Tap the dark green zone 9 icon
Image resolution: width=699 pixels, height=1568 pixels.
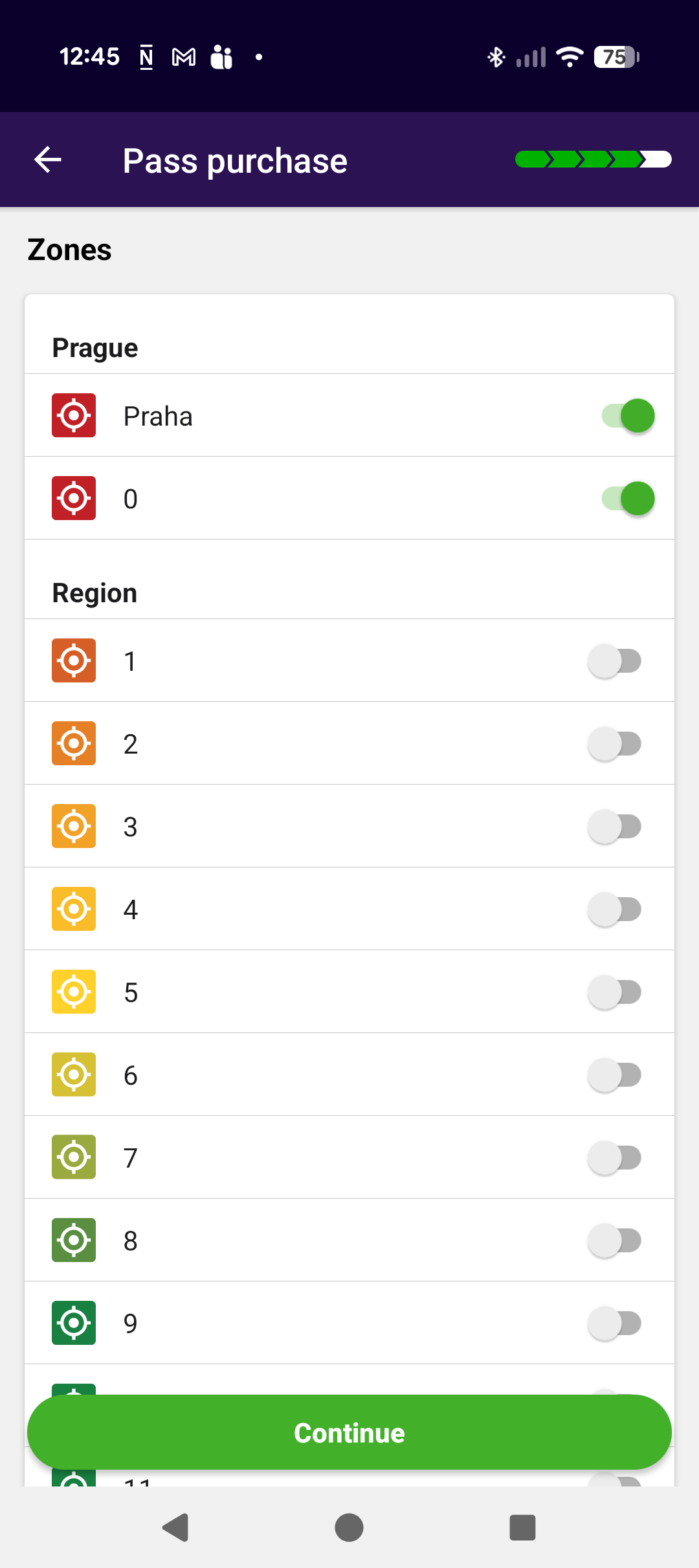coord(74,1323)
